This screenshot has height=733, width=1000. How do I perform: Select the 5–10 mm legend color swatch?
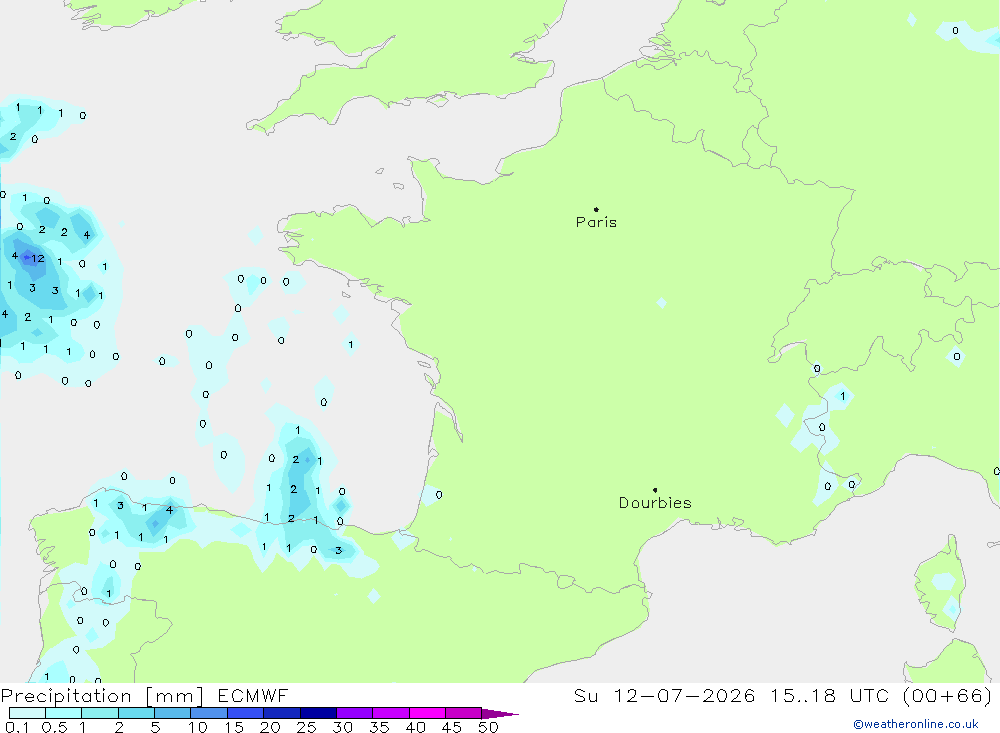[173, 713]
